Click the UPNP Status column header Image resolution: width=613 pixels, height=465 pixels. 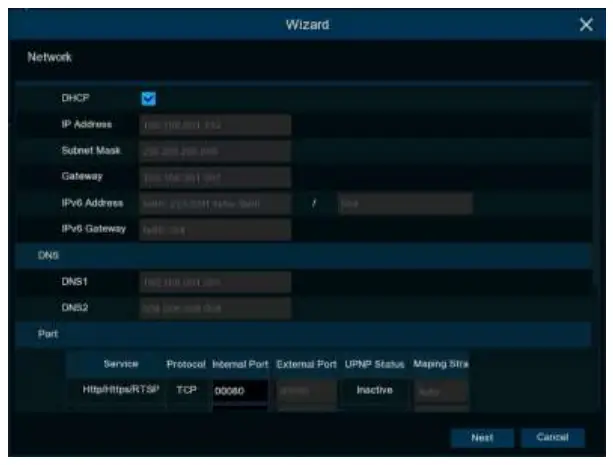[x=375, y=364]
